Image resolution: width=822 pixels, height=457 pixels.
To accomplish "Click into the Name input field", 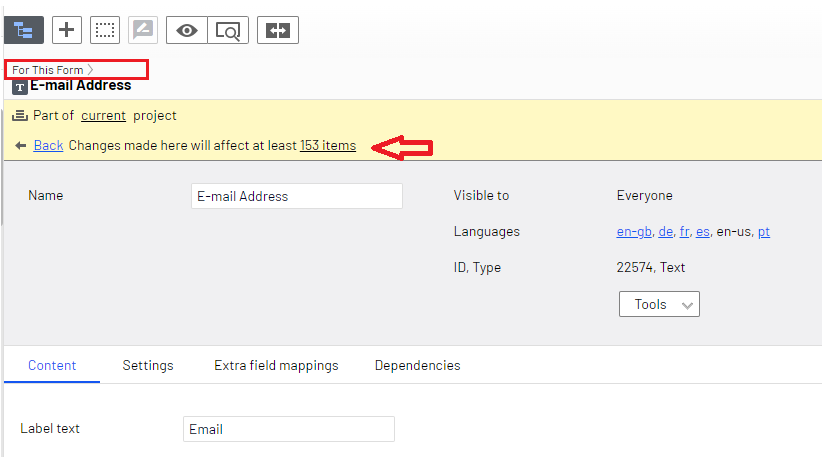I will (296, 196).
